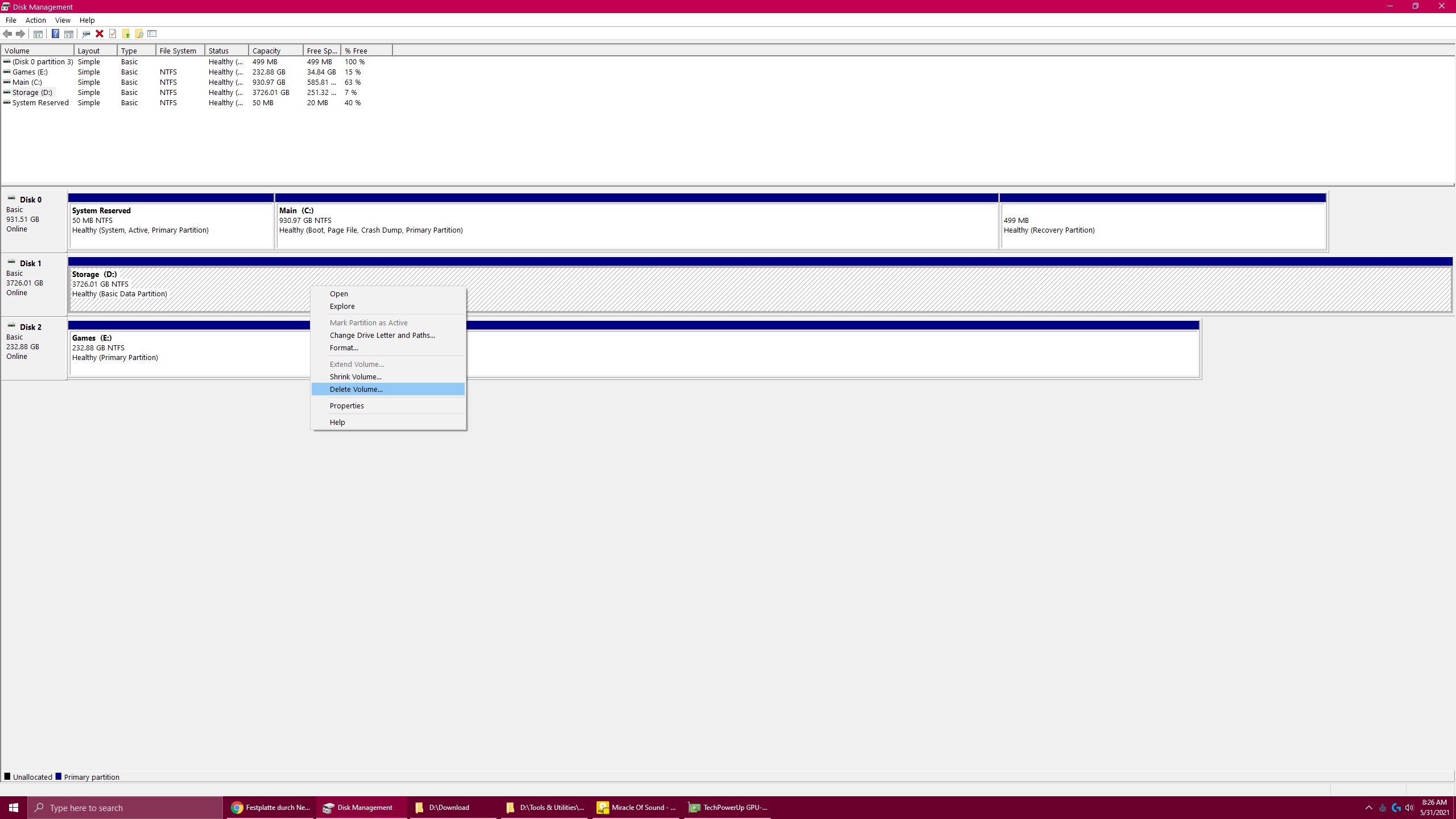Choose Shrink Volume... from the context menu
Viewport: 1456px width, 819px height.
coord(355,377)
